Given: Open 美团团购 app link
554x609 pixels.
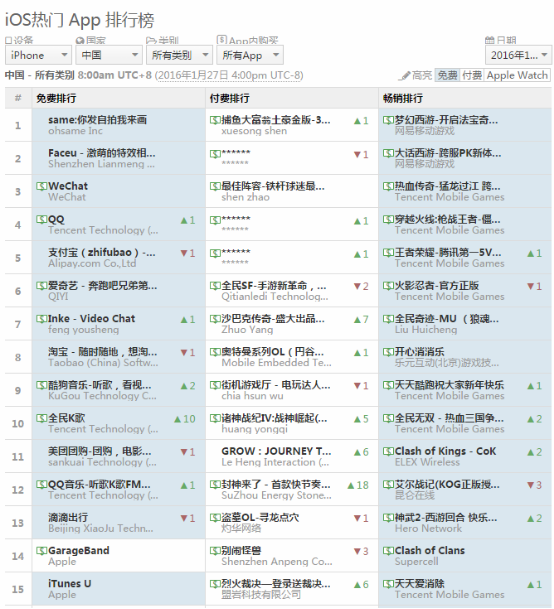Looking at the screenshot, I should tap(100, 451).
